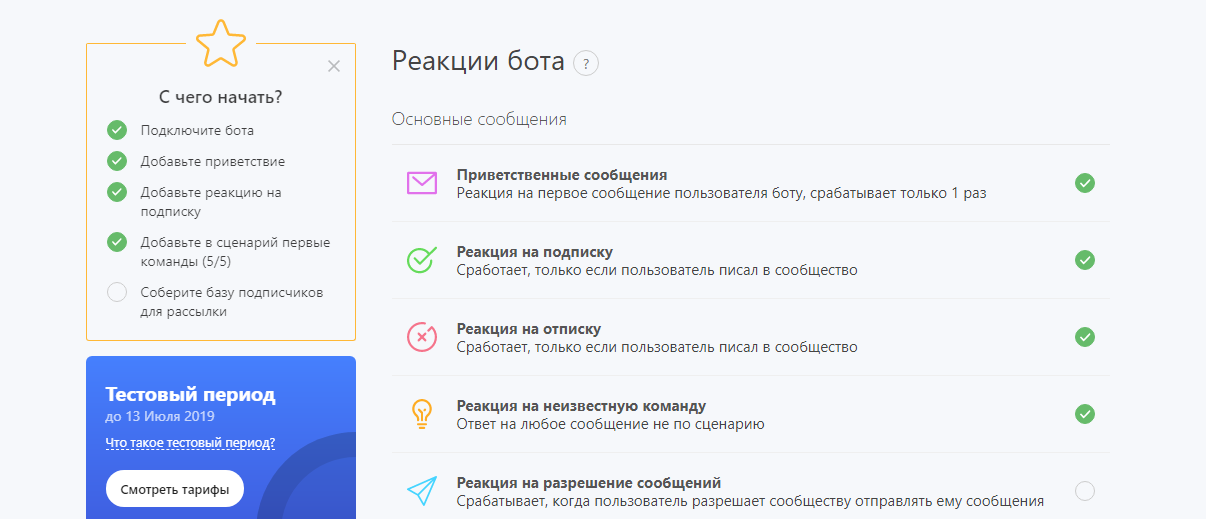Click the orange lightbulb unknown command icon

[x=421, y=414]
